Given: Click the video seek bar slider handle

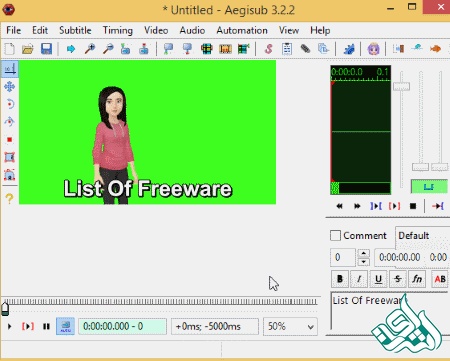Looking at the screenshot, I should click(5, 309).
